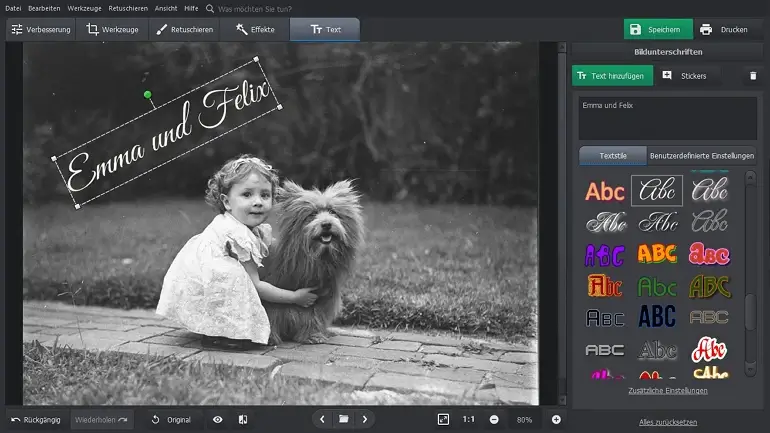Open Zusätzliche Einstellungen link
The width and height of the screenshot is (770, 433).
pos(668,391)
